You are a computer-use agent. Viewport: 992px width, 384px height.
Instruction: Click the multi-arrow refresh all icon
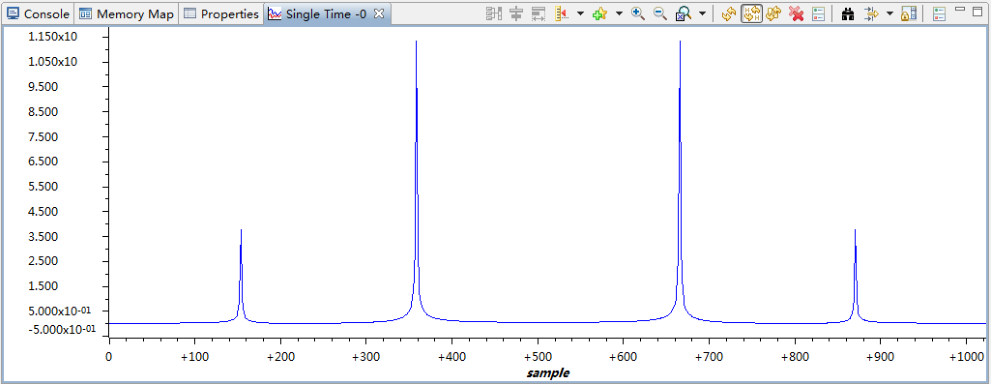pos(773,14)
